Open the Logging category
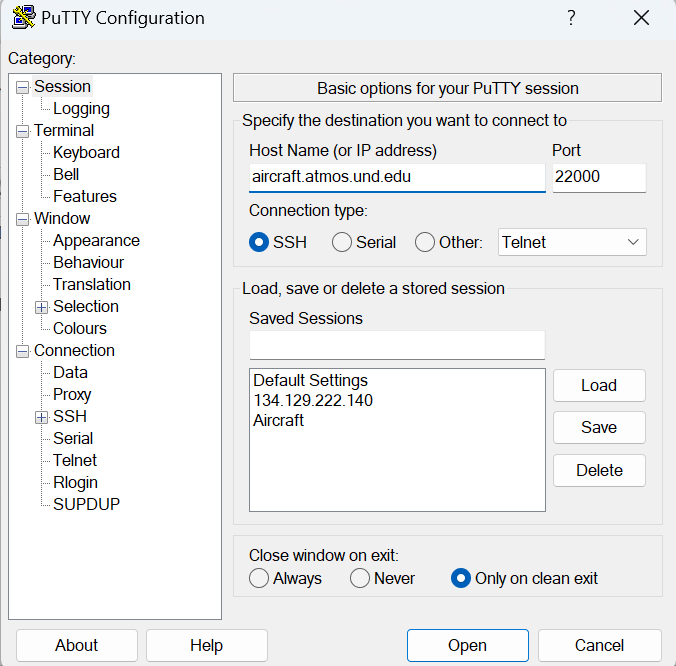 81,109
